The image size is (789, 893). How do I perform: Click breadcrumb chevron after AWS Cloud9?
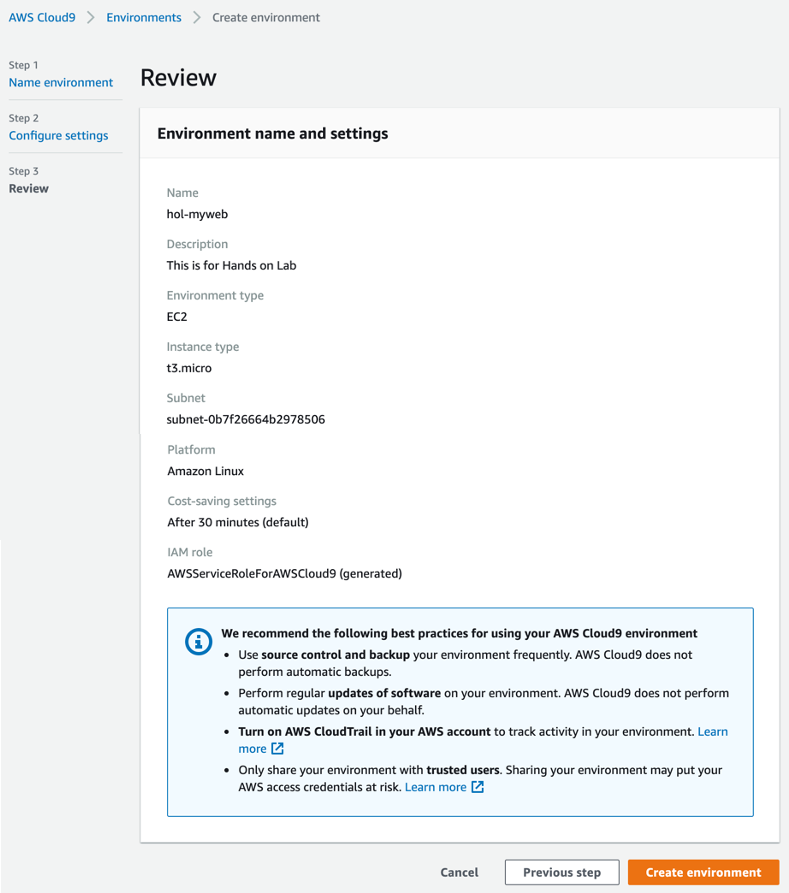[91, 18]
